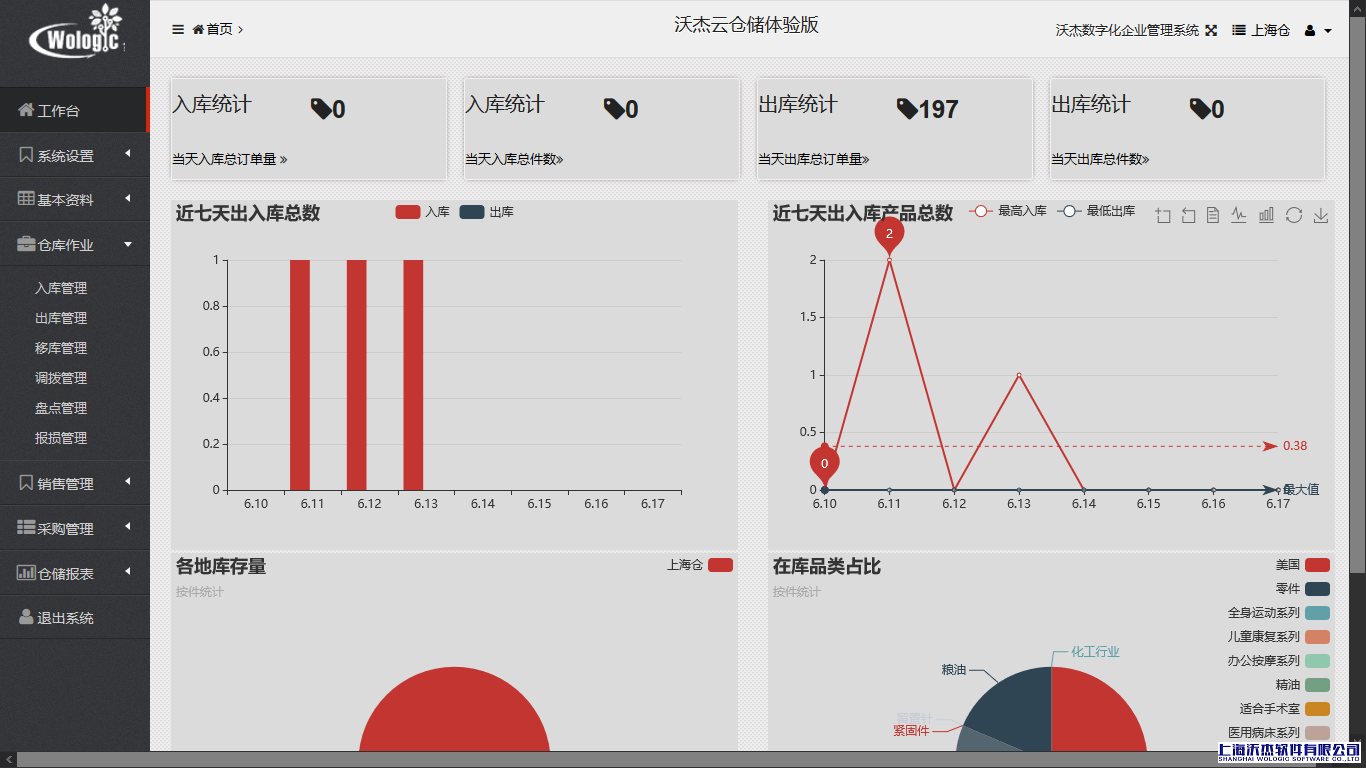Viewport: 1366px width, 768px height.
Task: Expand the 销售管理 menu arrow
Action: tap(128, 482)
